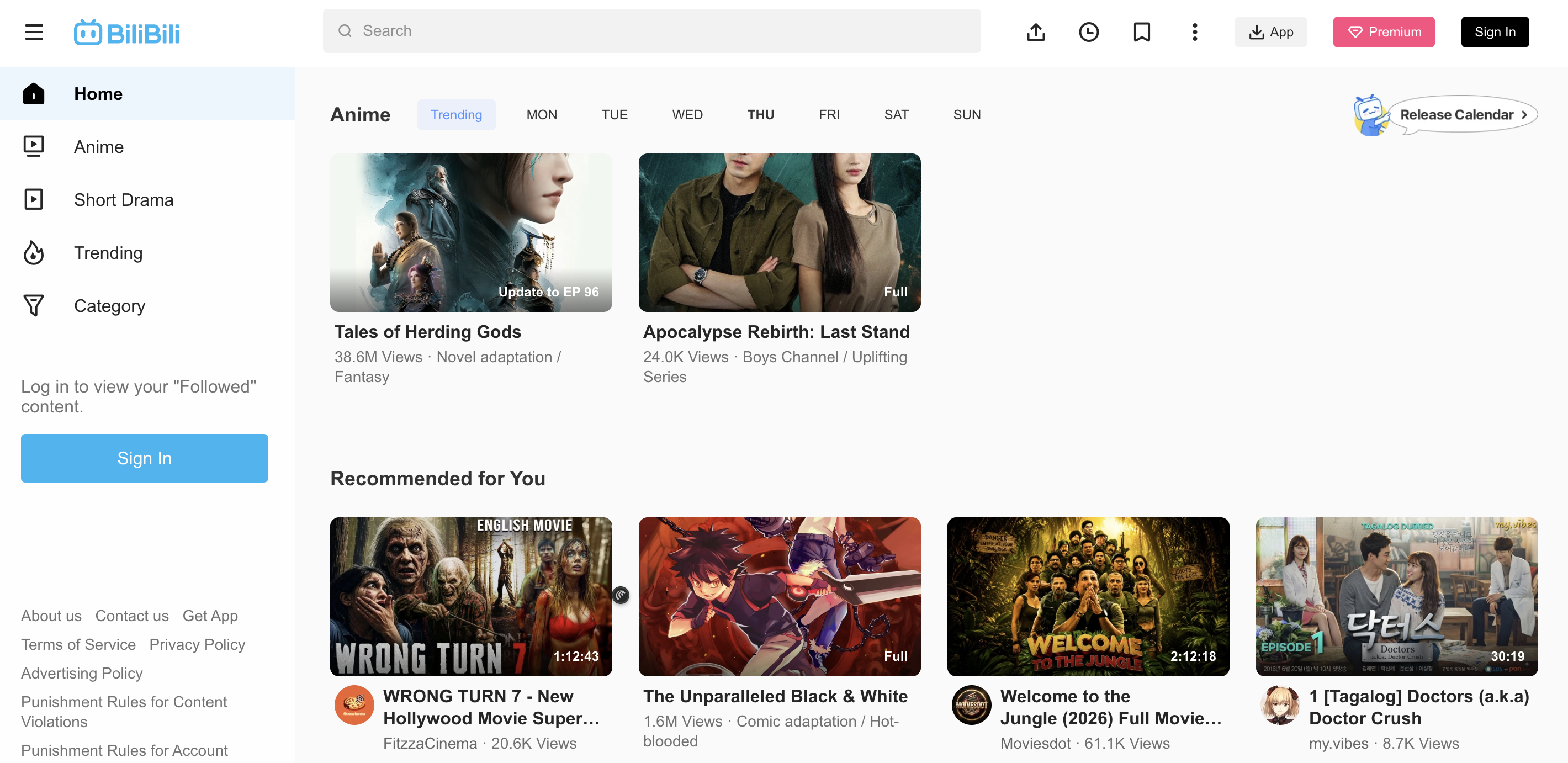
Task: Open Tales of Herding Gods thumbnail
Action: 470,232
